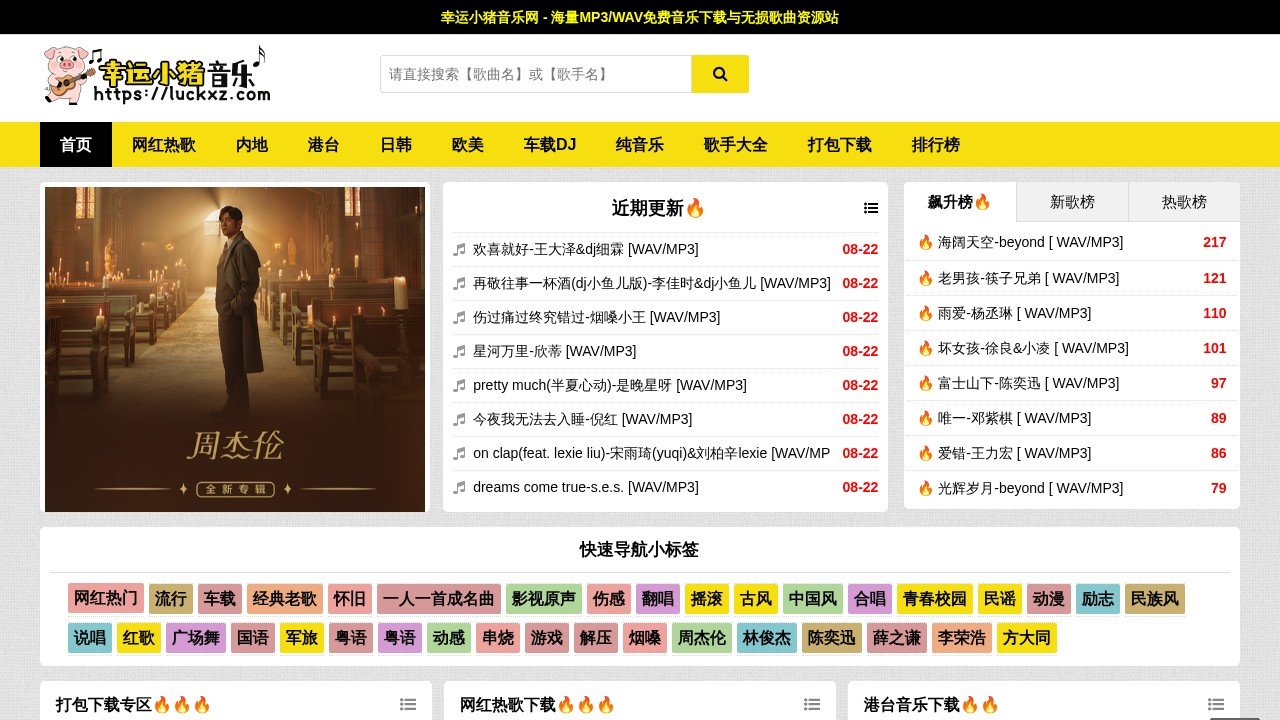Click the music note beside dreams come true
The image size is (1280, 720).
459,487
